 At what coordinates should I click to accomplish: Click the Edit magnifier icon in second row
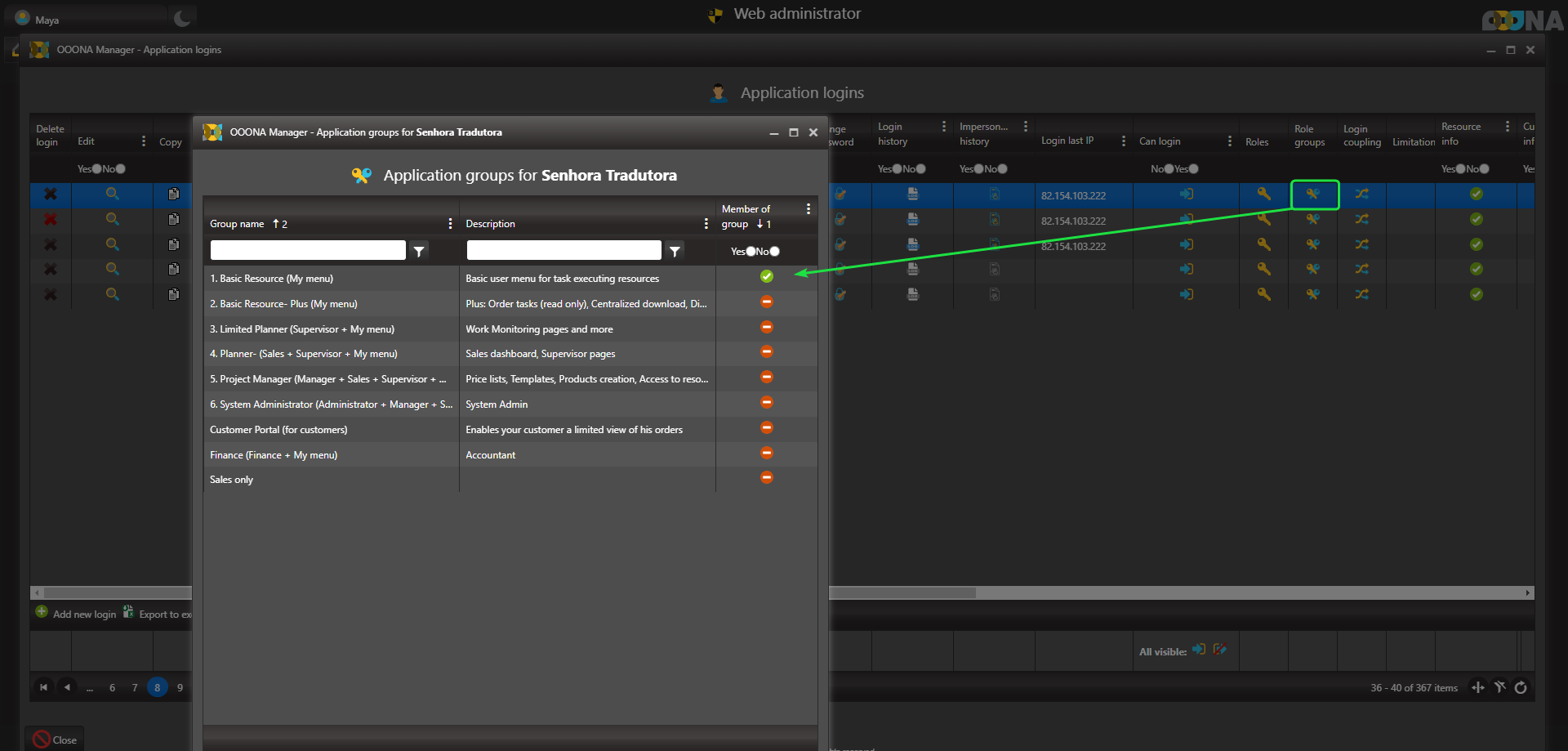(113, 219)
